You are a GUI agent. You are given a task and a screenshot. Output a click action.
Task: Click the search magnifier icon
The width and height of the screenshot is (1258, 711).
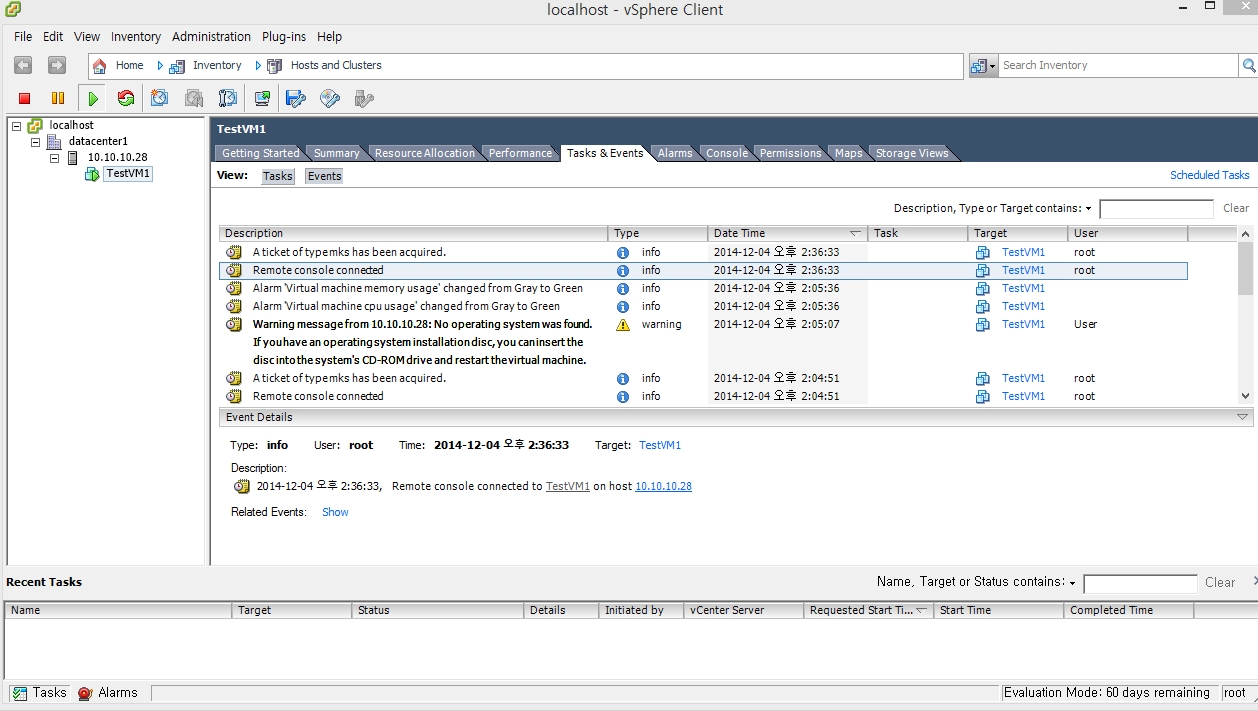pyautogui.click(x=1248, y=65)
